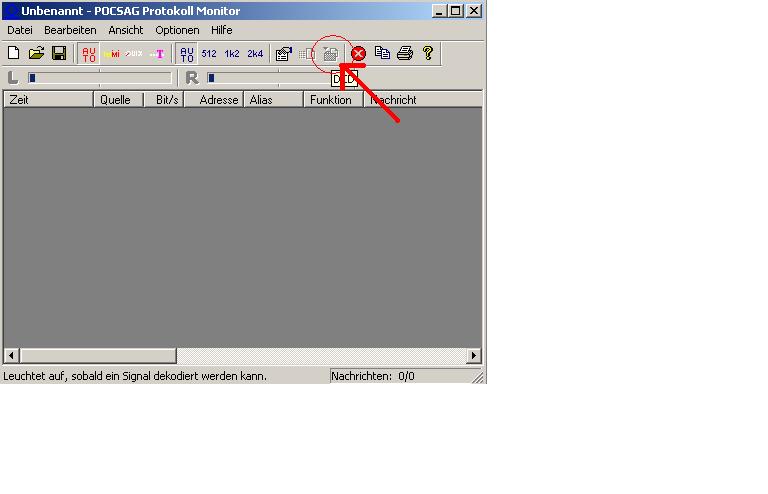Click the Copy icon in toolbar
Screen dimensions: 768x494
(382, 53)
